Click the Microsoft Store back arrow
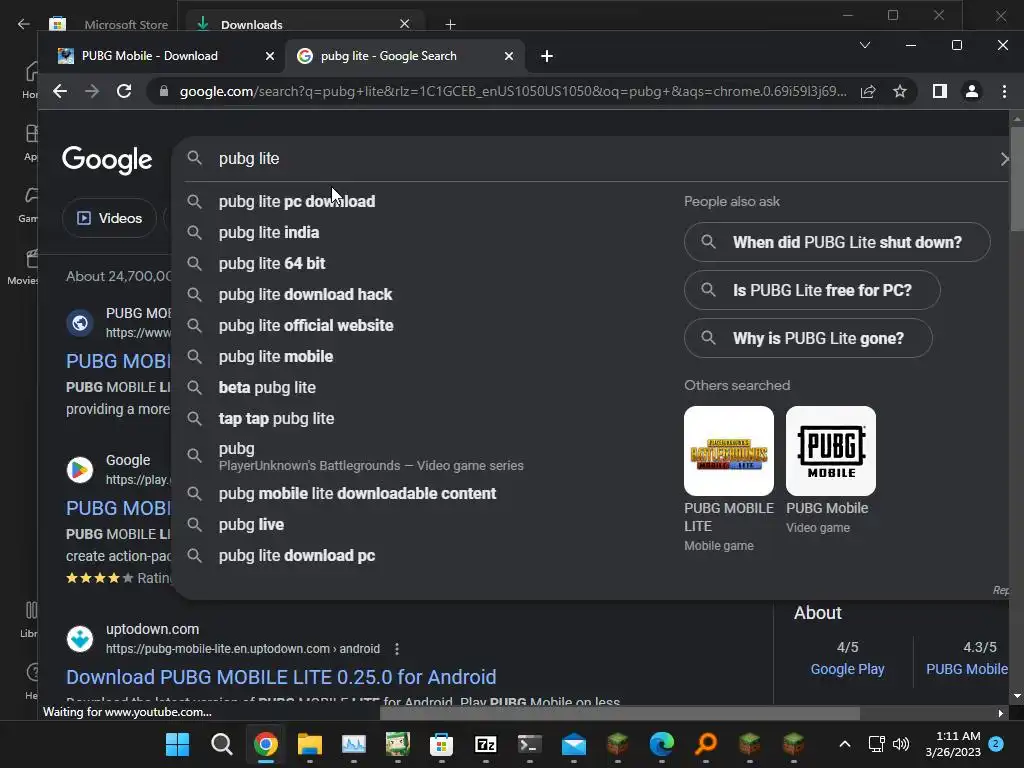The width and height of the screenshot is (1024, 768). (x=24, y=24)
